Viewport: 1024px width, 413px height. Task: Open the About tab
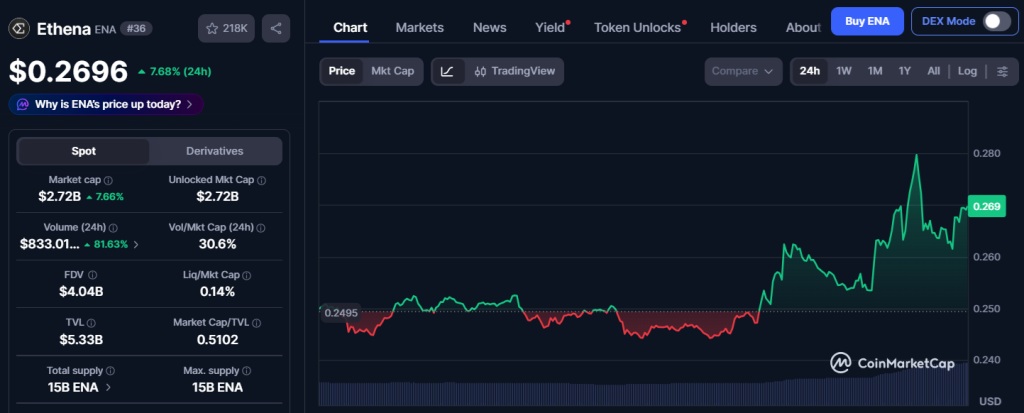tap(803, 27)
